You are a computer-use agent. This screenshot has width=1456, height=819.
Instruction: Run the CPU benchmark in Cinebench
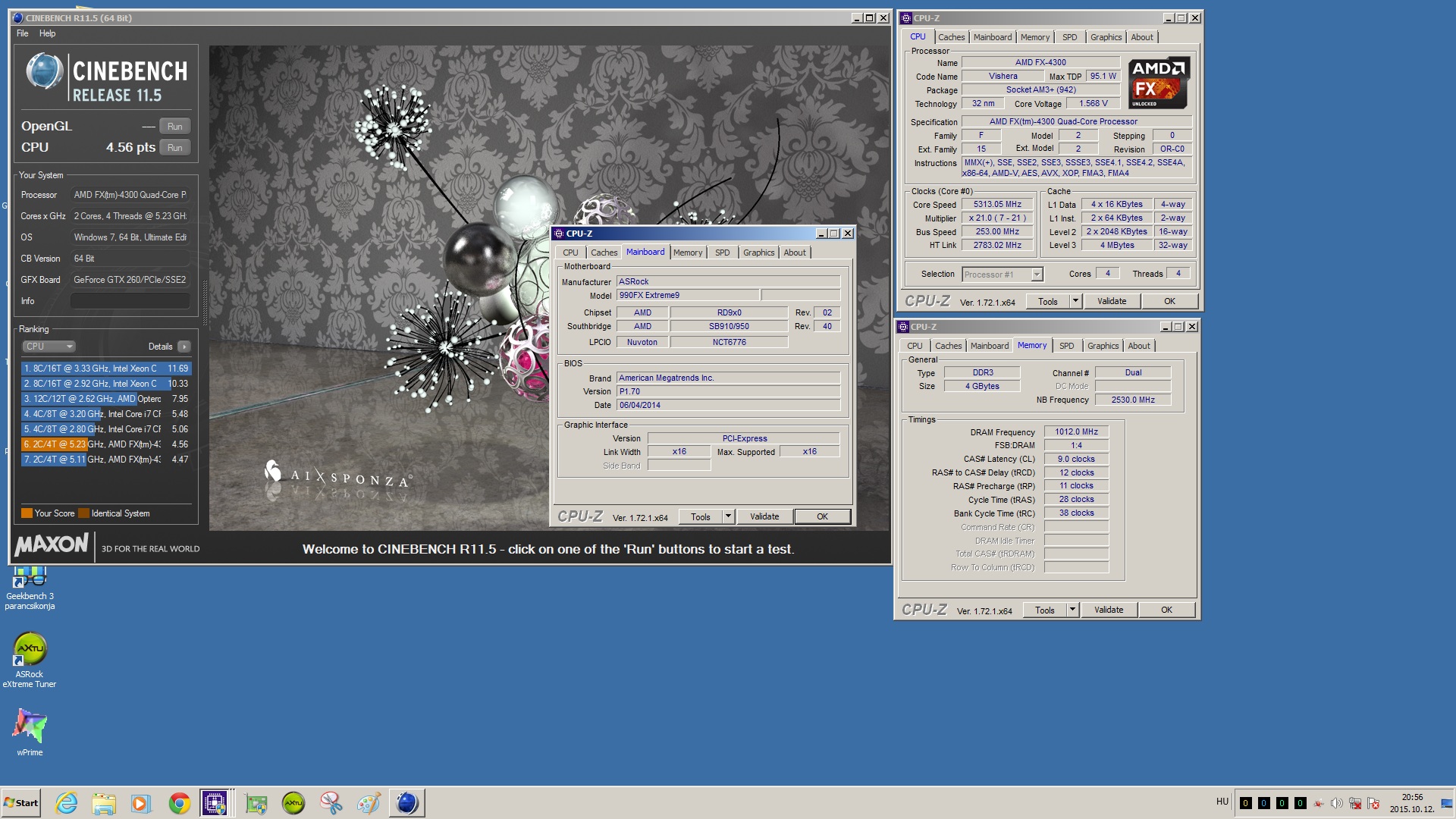coord(175,148)
